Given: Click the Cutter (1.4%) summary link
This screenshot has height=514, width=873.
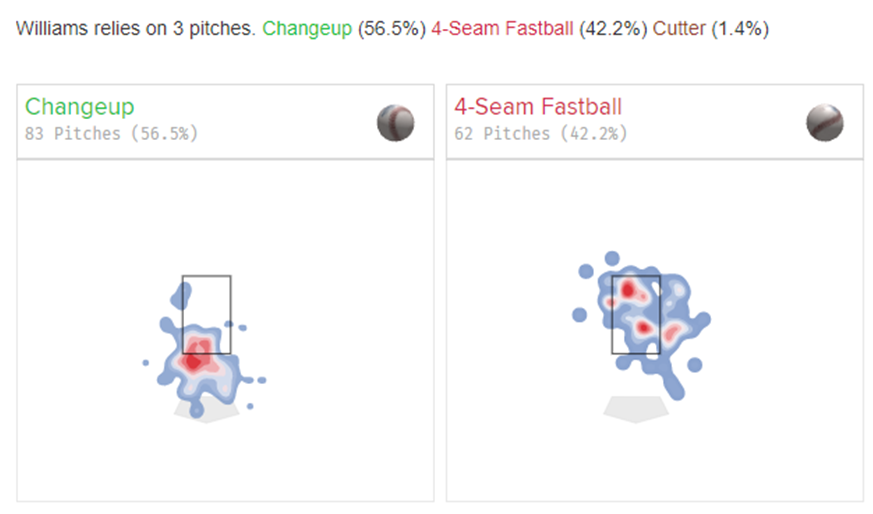Looking at the screenshot, I should pos(710,30).
